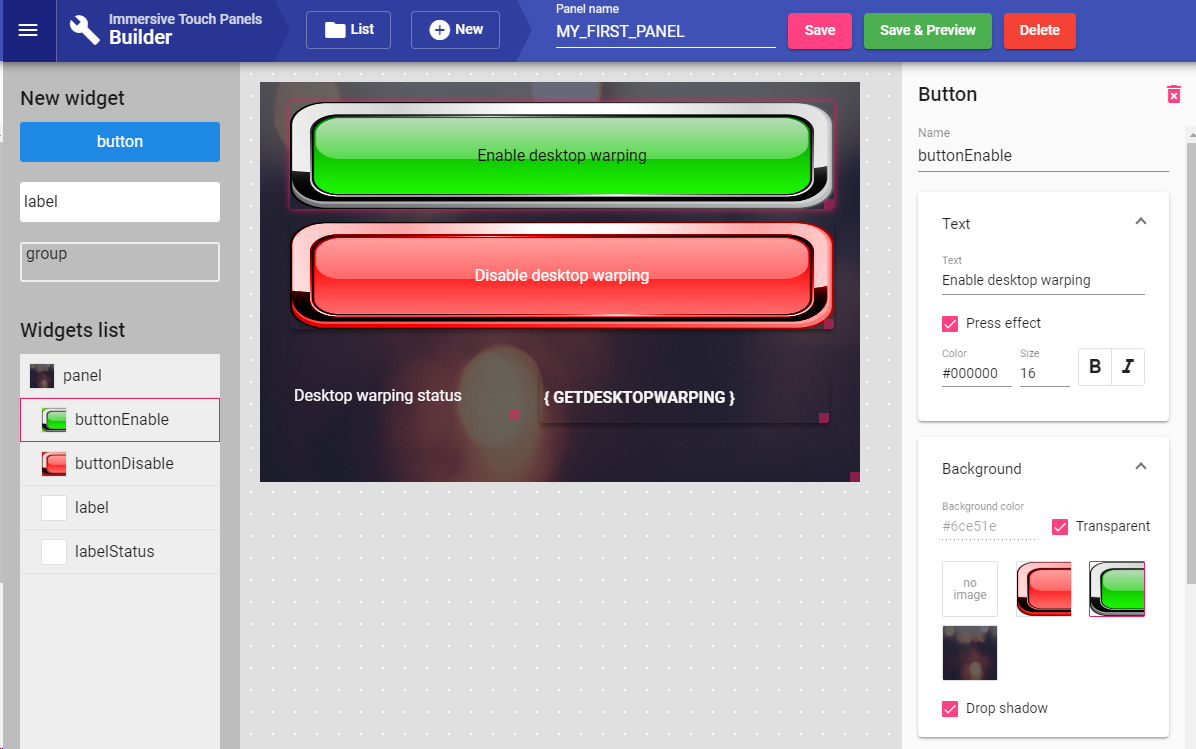
Task: Pick the dark bokeh background thumbnail
Action: pyautogui.click(x=969, y=653)
